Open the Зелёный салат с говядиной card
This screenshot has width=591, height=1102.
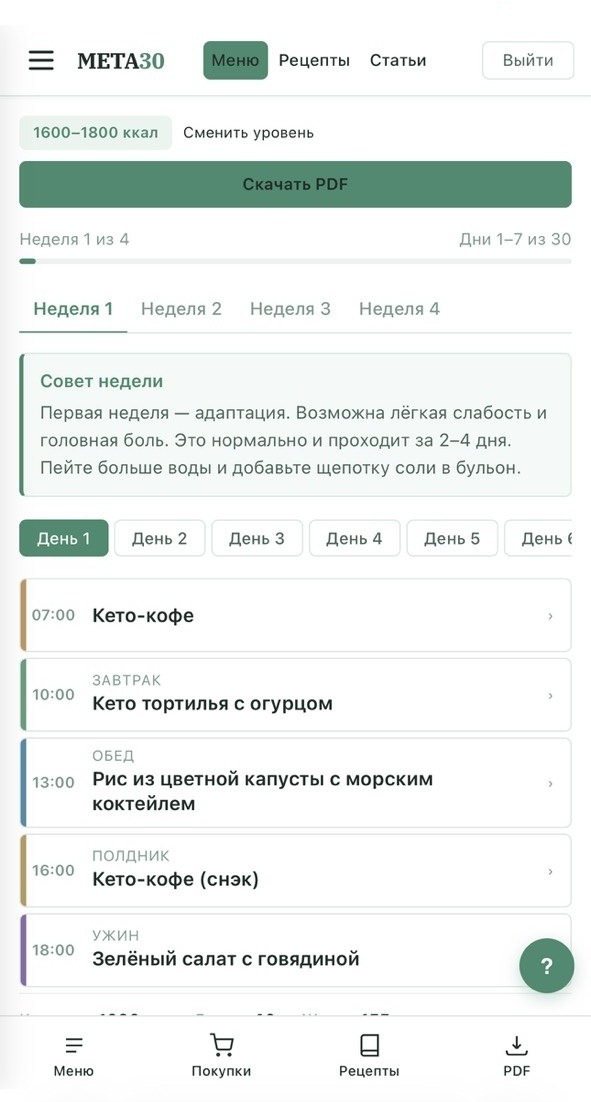click(295, 950)
